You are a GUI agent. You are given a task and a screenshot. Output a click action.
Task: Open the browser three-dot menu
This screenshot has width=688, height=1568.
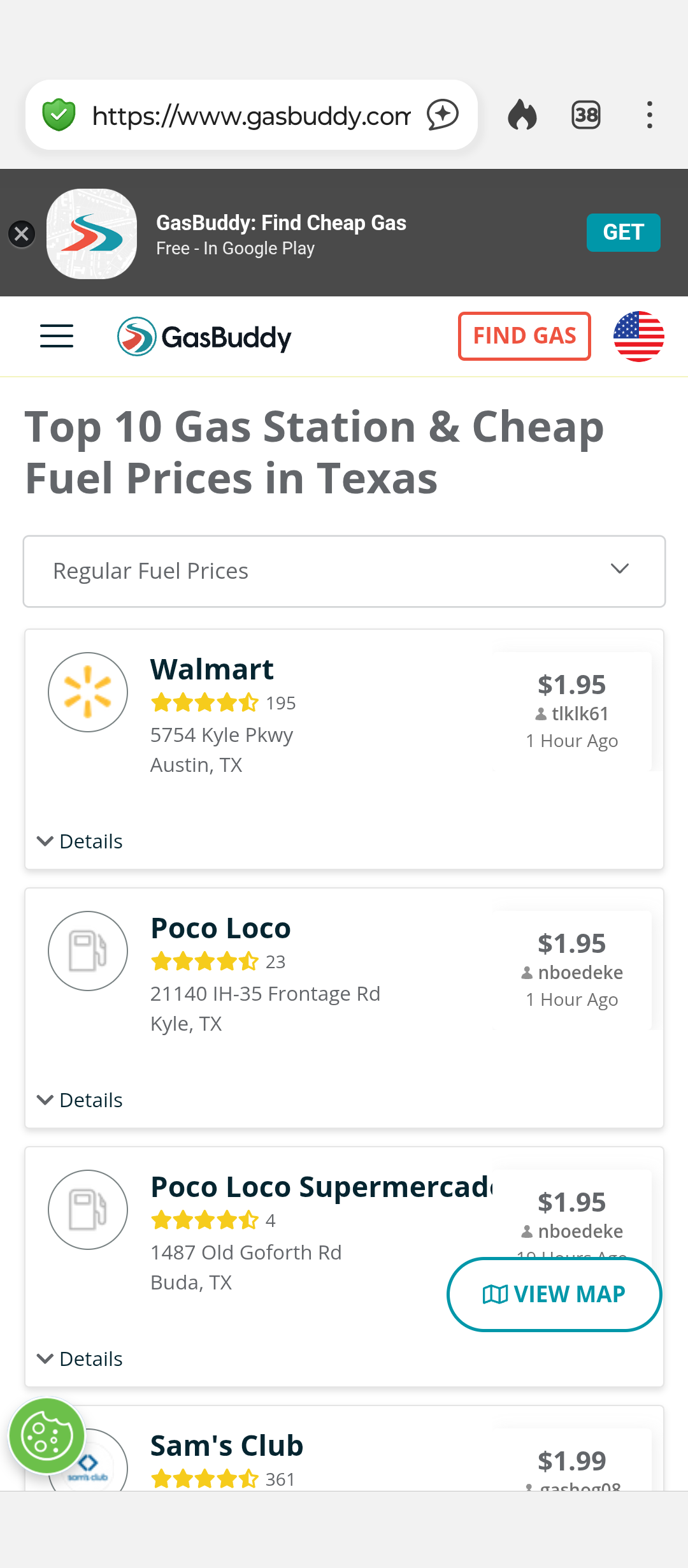(649, 115)
